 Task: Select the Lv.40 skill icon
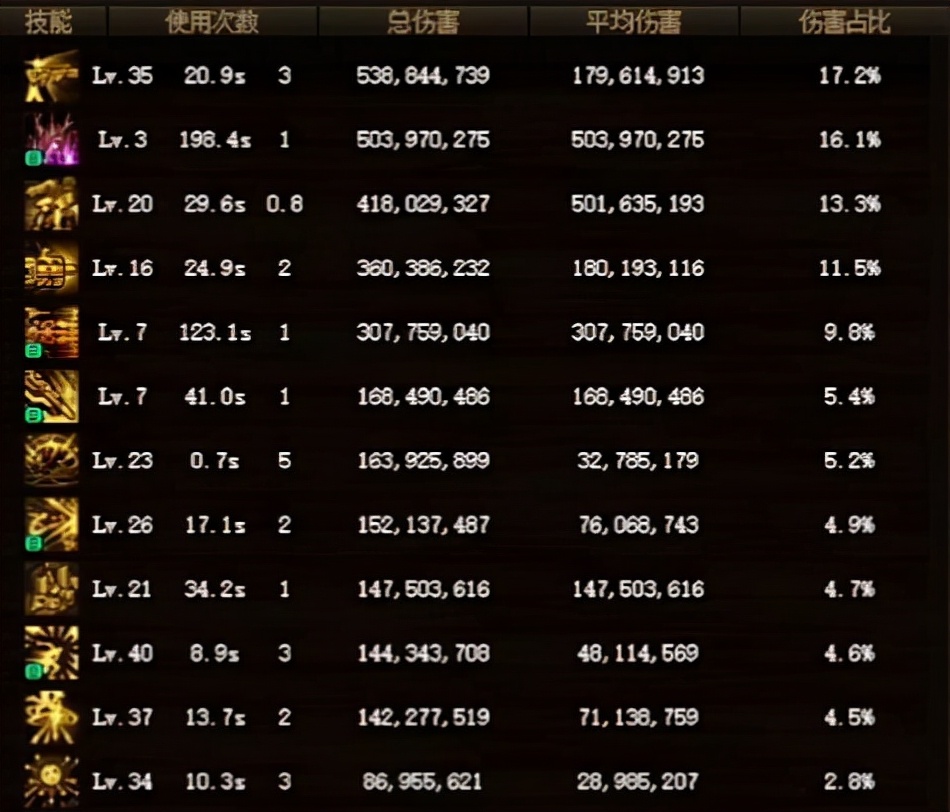[x=51, y=653]
